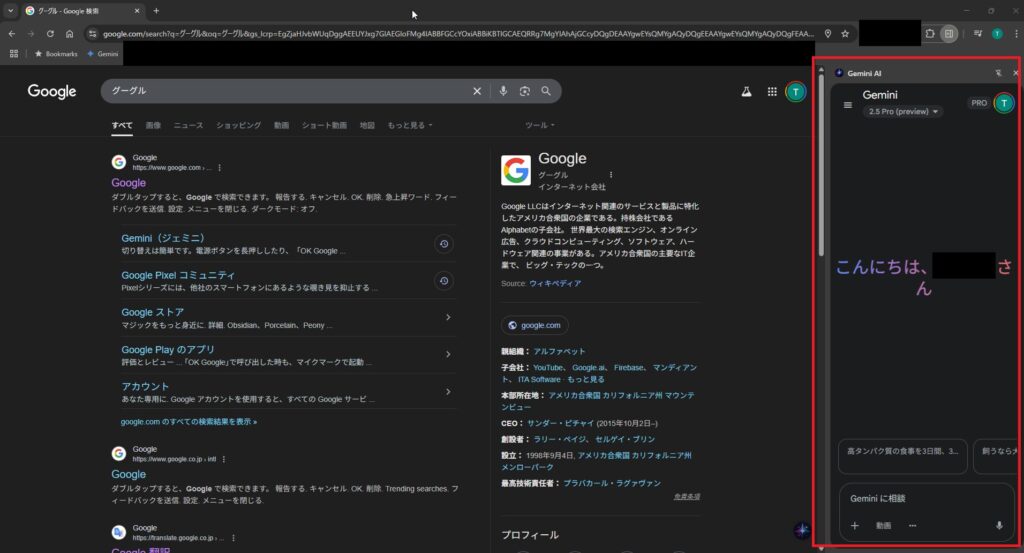1024x553 pixels.
Task: Open the Gemini bookmark
Action: [103, 54]
